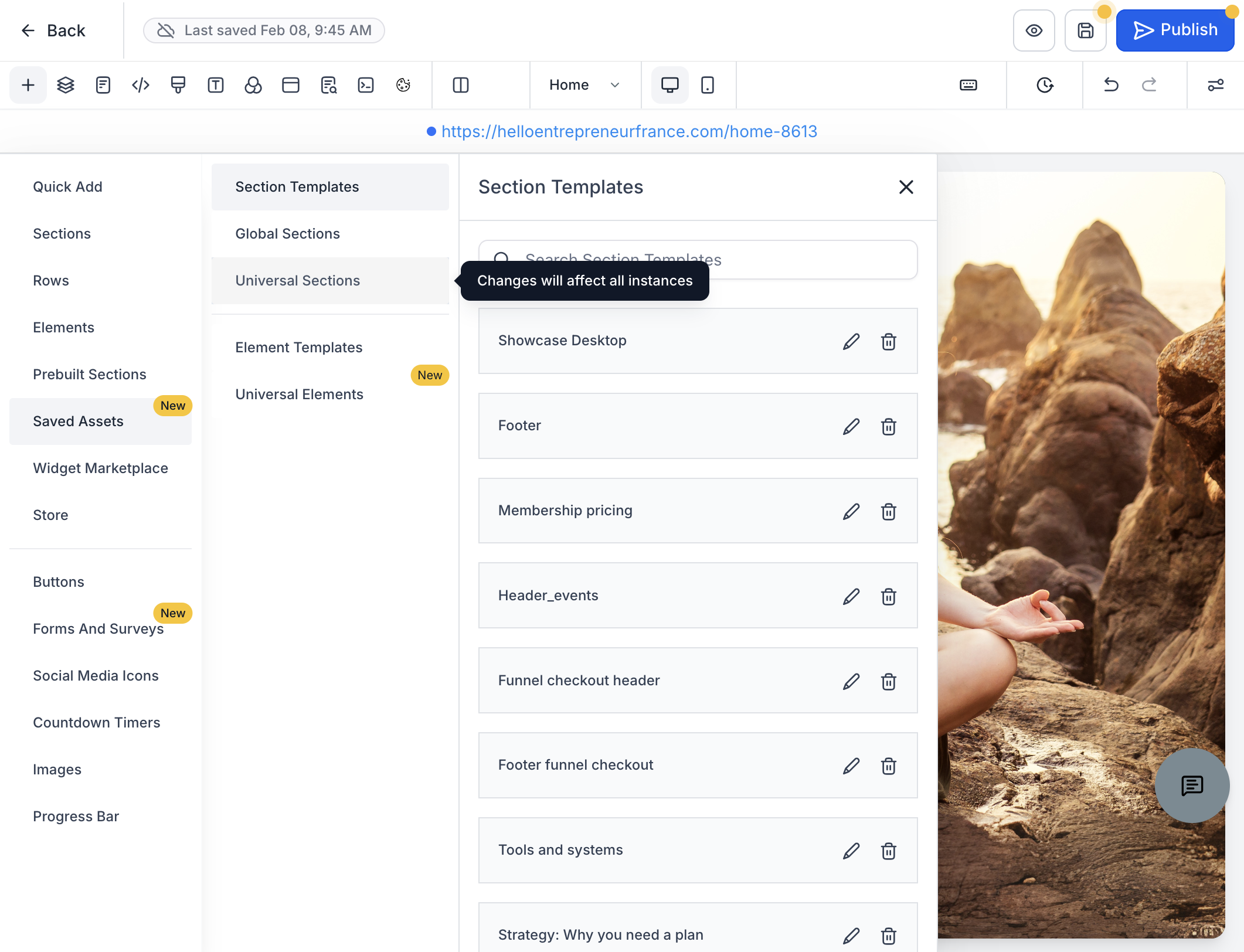Edit the Membership pricing template

(x=851, y=512)
